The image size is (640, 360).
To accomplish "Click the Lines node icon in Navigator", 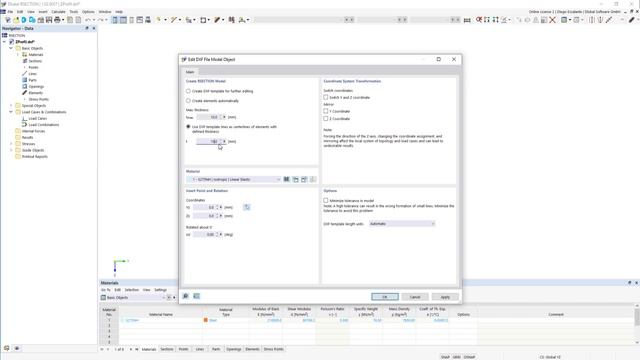I will pos(24,73).
